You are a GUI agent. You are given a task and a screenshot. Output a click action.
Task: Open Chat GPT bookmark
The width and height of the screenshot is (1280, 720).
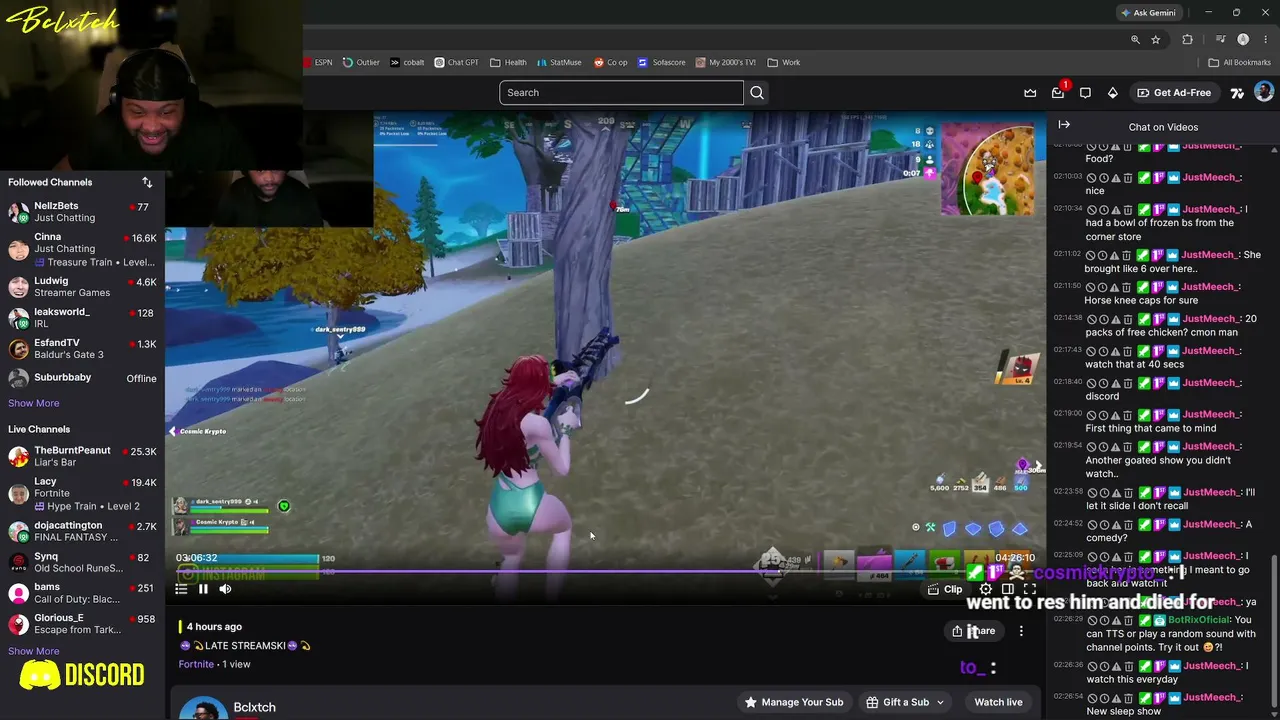(x=456, y=62)
